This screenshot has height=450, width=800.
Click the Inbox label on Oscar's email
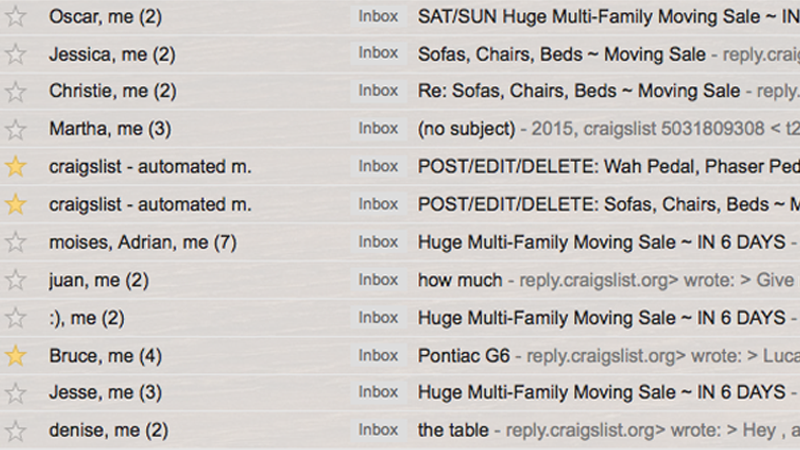click(378, 16)
